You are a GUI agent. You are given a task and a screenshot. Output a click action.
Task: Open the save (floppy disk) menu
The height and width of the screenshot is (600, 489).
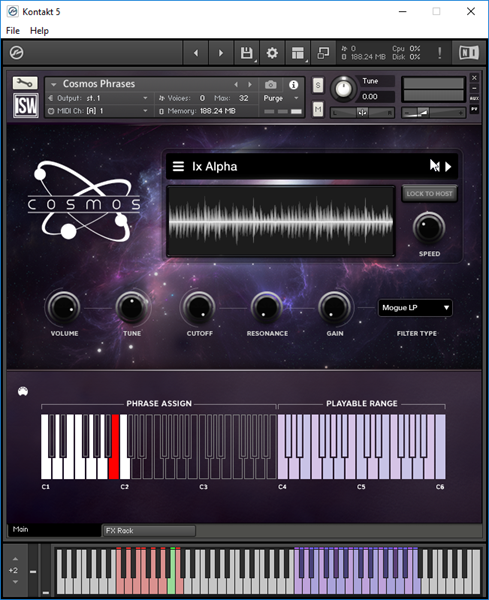(246, 53)
